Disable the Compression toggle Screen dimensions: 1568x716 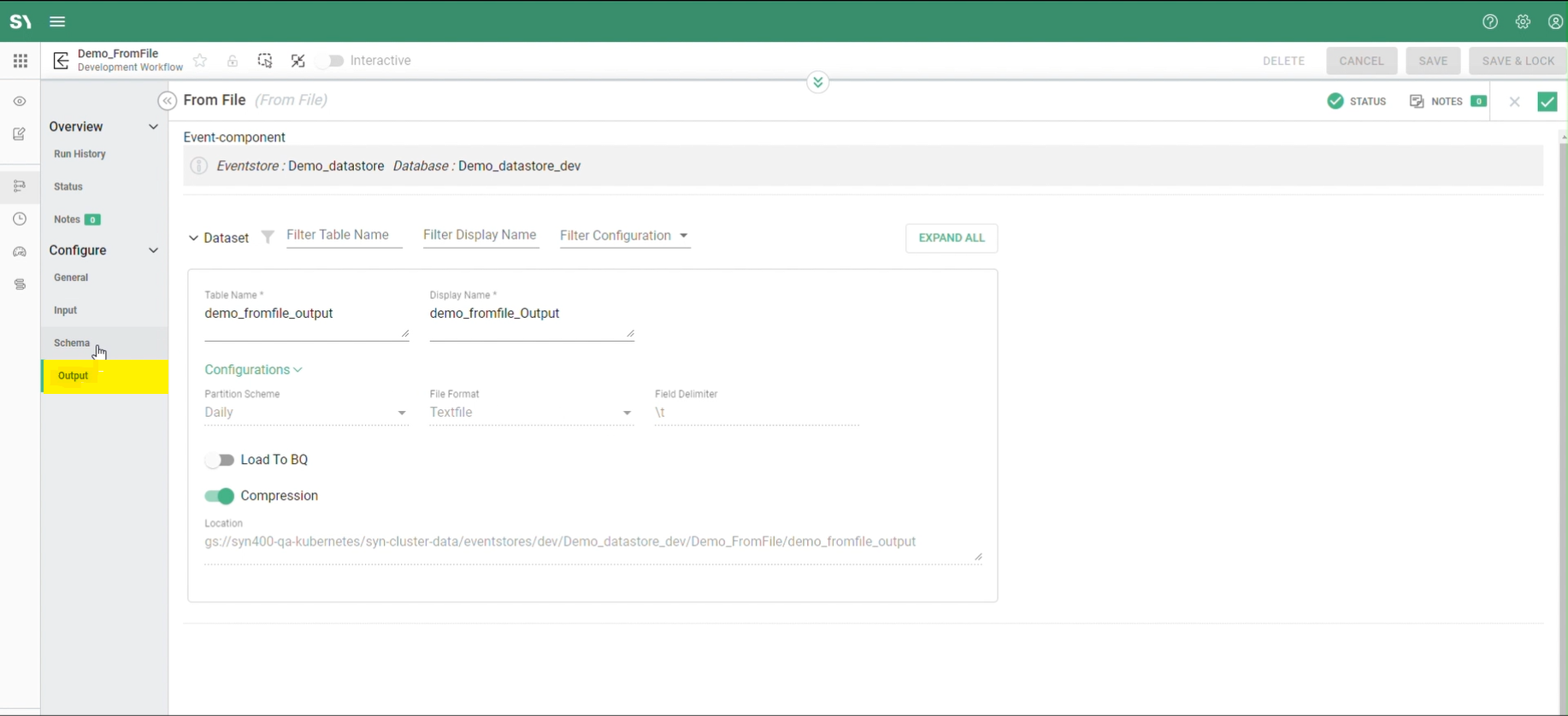[x=220, y=496]
